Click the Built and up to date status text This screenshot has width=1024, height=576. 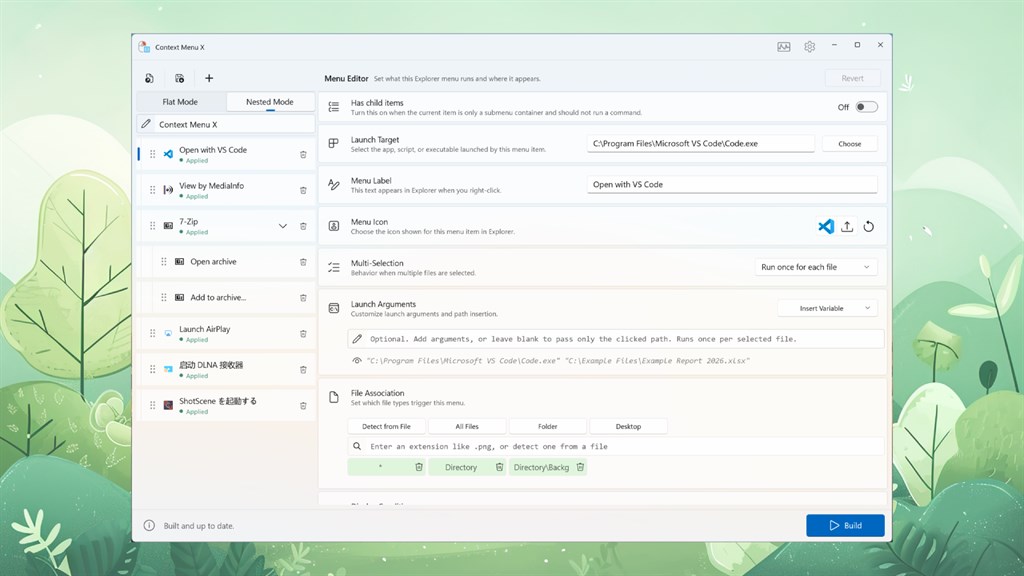tap(199, 526)
